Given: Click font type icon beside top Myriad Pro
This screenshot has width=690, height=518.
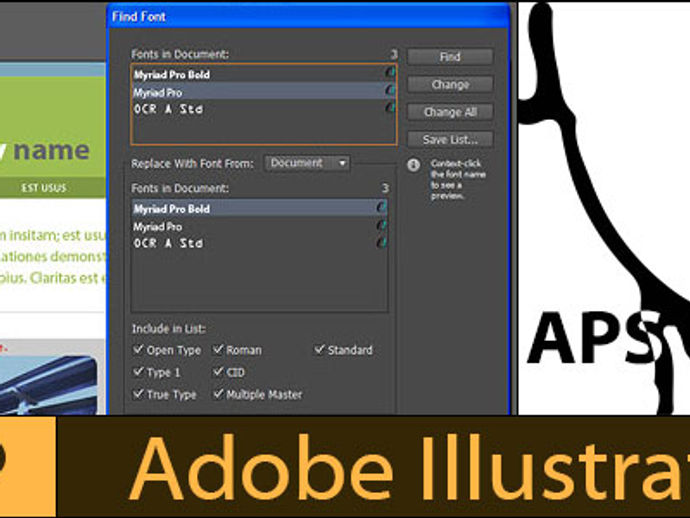Looking at the screenshot, I should click(389, 90).
